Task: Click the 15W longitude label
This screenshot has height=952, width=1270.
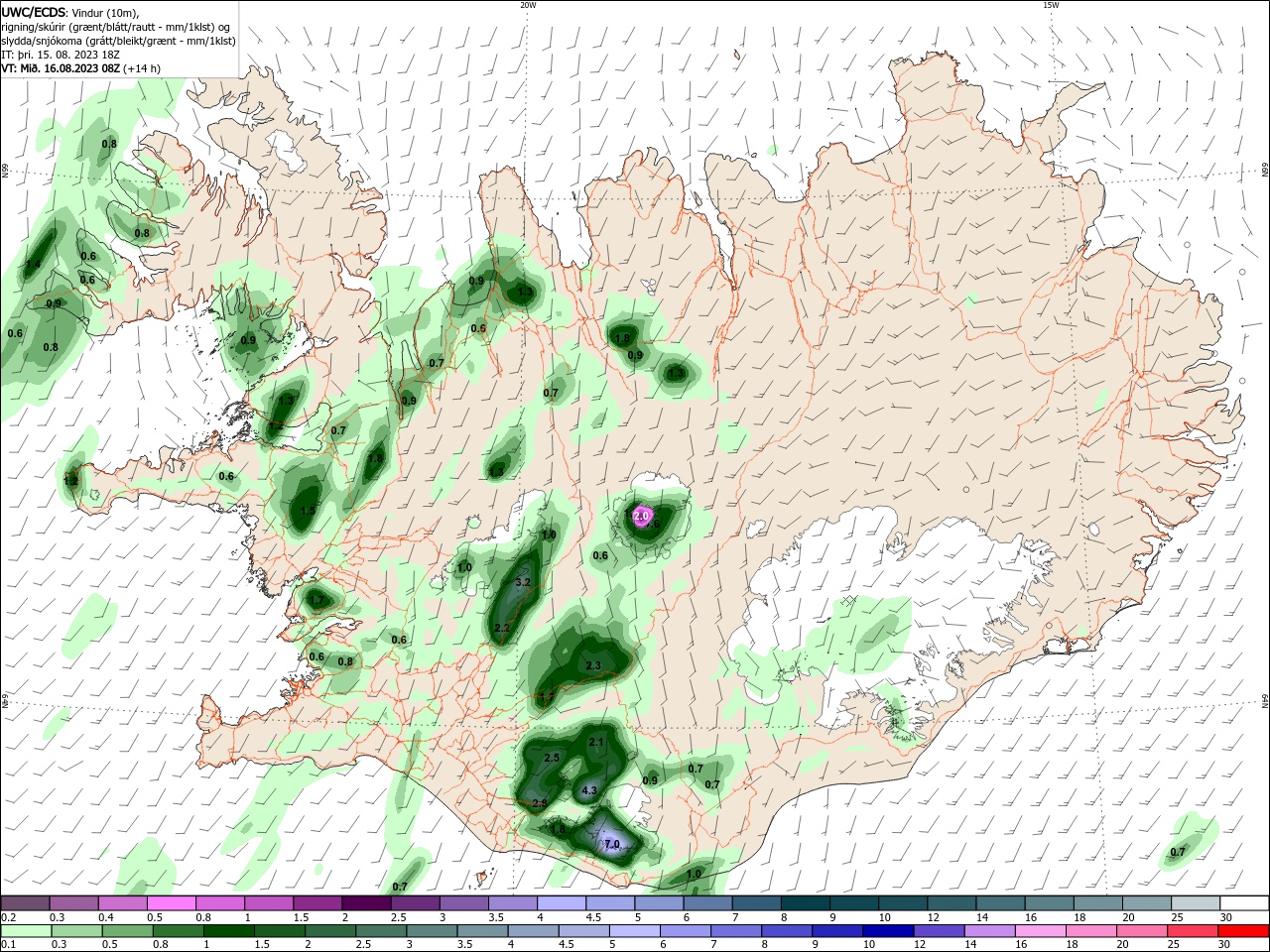Action: tap(1051, 5)
